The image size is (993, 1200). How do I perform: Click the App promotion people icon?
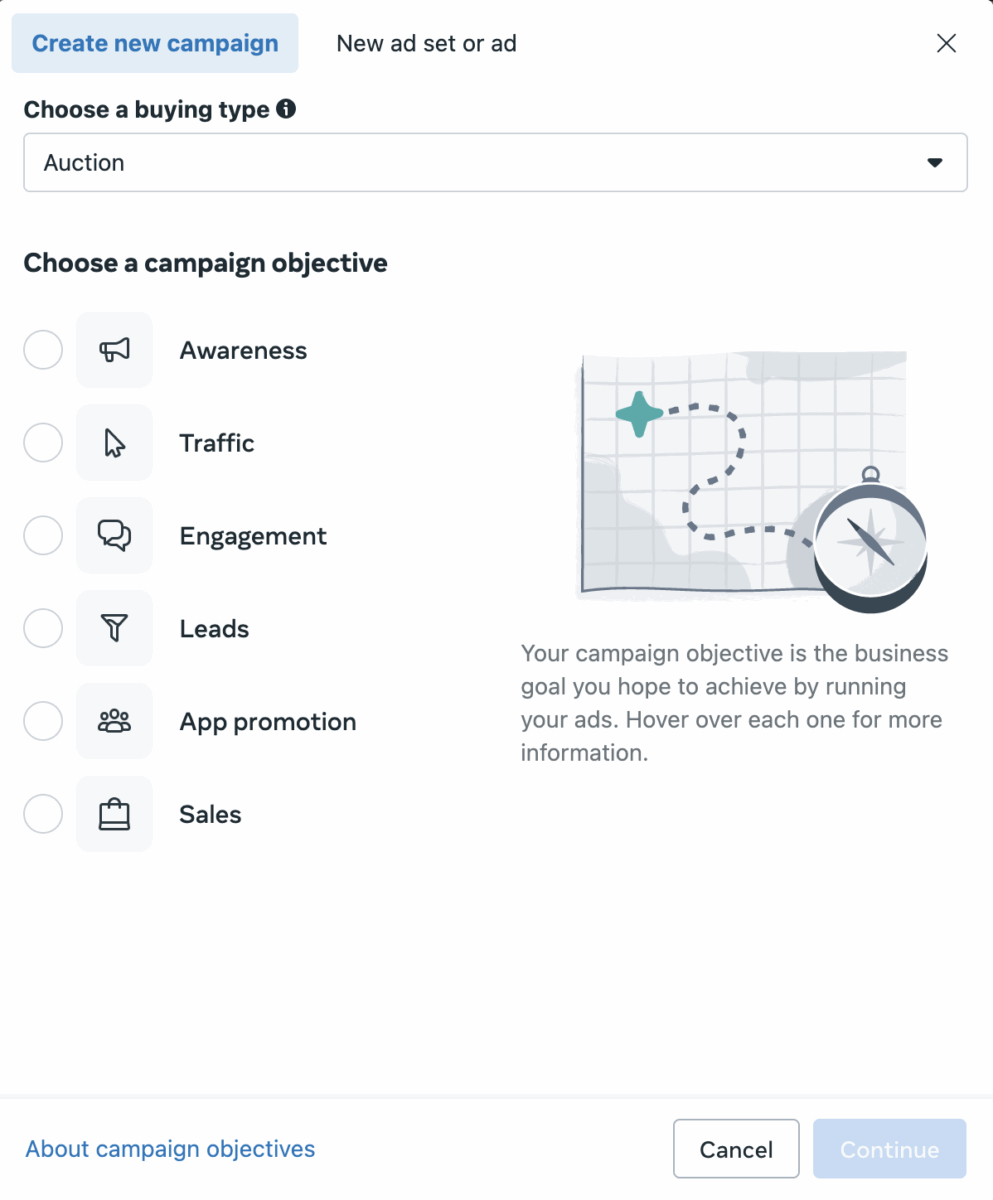tap(113, 721)
